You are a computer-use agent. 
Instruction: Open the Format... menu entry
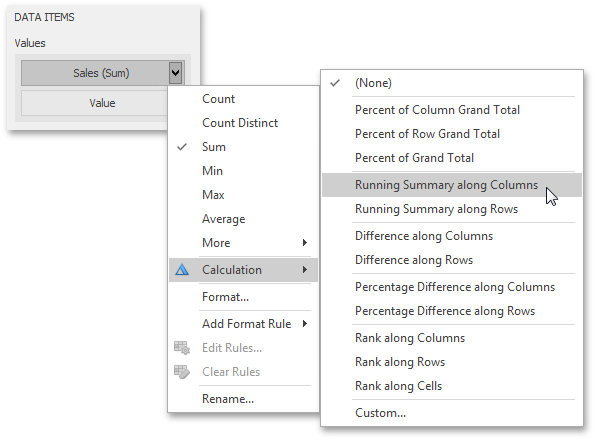(244, 297)
